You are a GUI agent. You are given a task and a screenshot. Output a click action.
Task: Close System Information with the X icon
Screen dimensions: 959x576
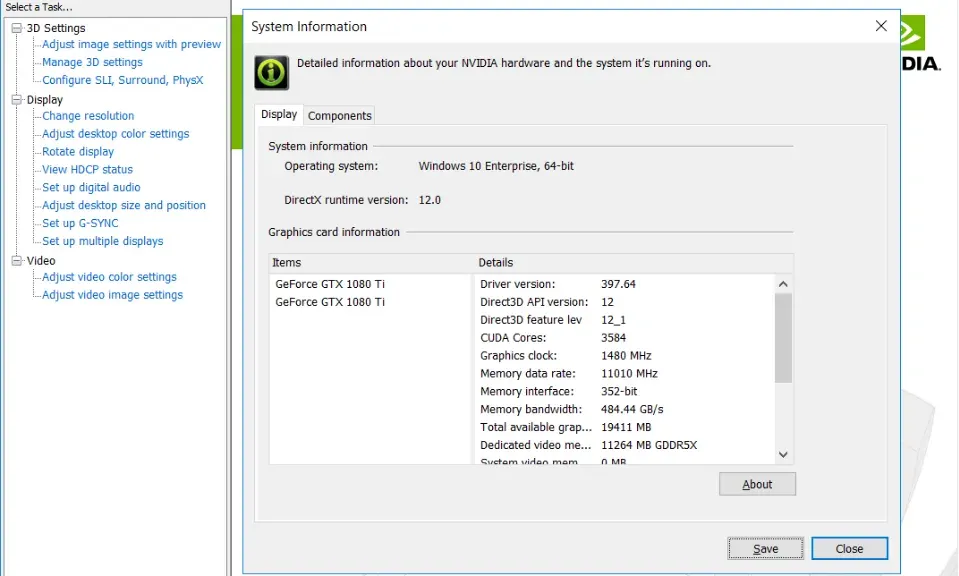(x=881, y=26)
